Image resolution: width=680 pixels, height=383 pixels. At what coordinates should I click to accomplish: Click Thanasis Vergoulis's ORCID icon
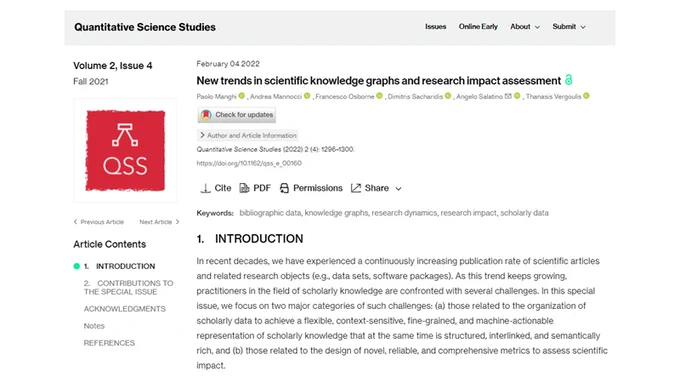[x=586, y=96]
